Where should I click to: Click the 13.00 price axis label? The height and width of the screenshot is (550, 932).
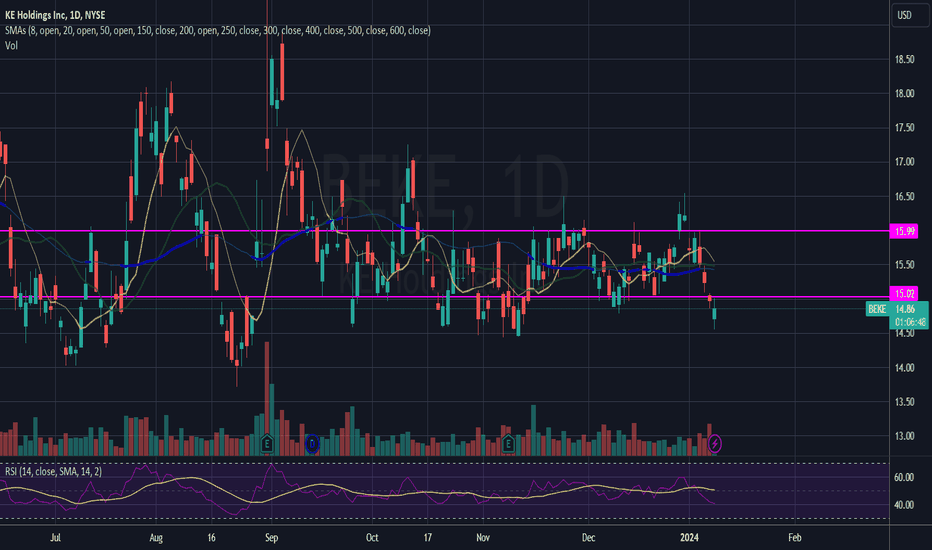(904, 436)
